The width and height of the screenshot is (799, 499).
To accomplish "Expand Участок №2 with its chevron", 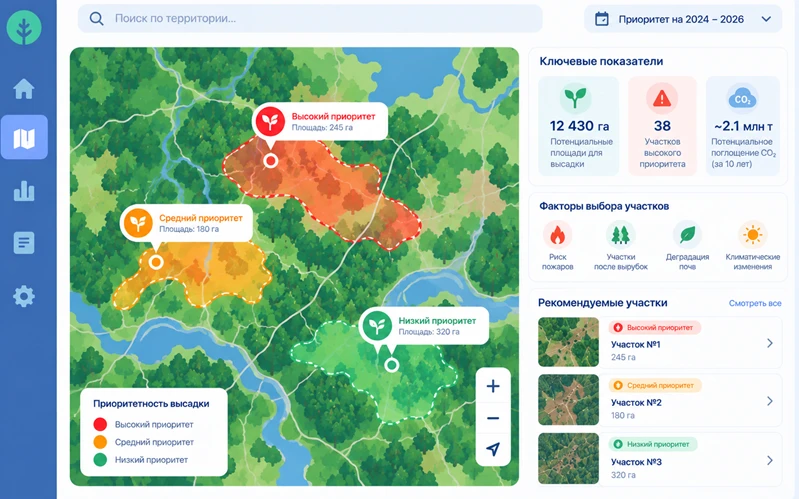I will [x=769, y=401].
